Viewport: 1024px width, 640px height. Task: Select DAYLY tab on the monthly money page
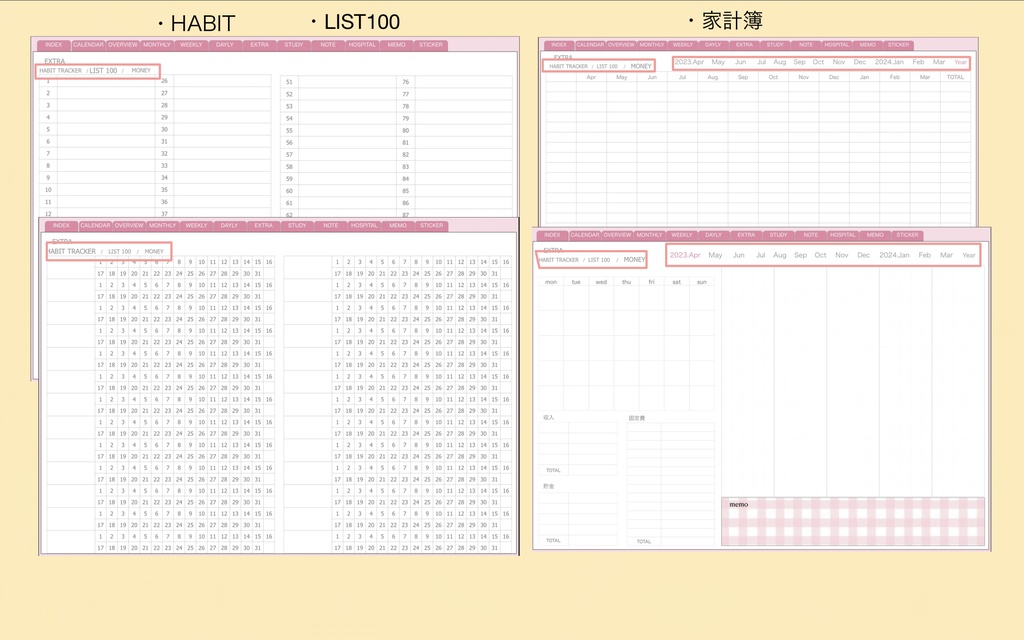pos(713,235)
